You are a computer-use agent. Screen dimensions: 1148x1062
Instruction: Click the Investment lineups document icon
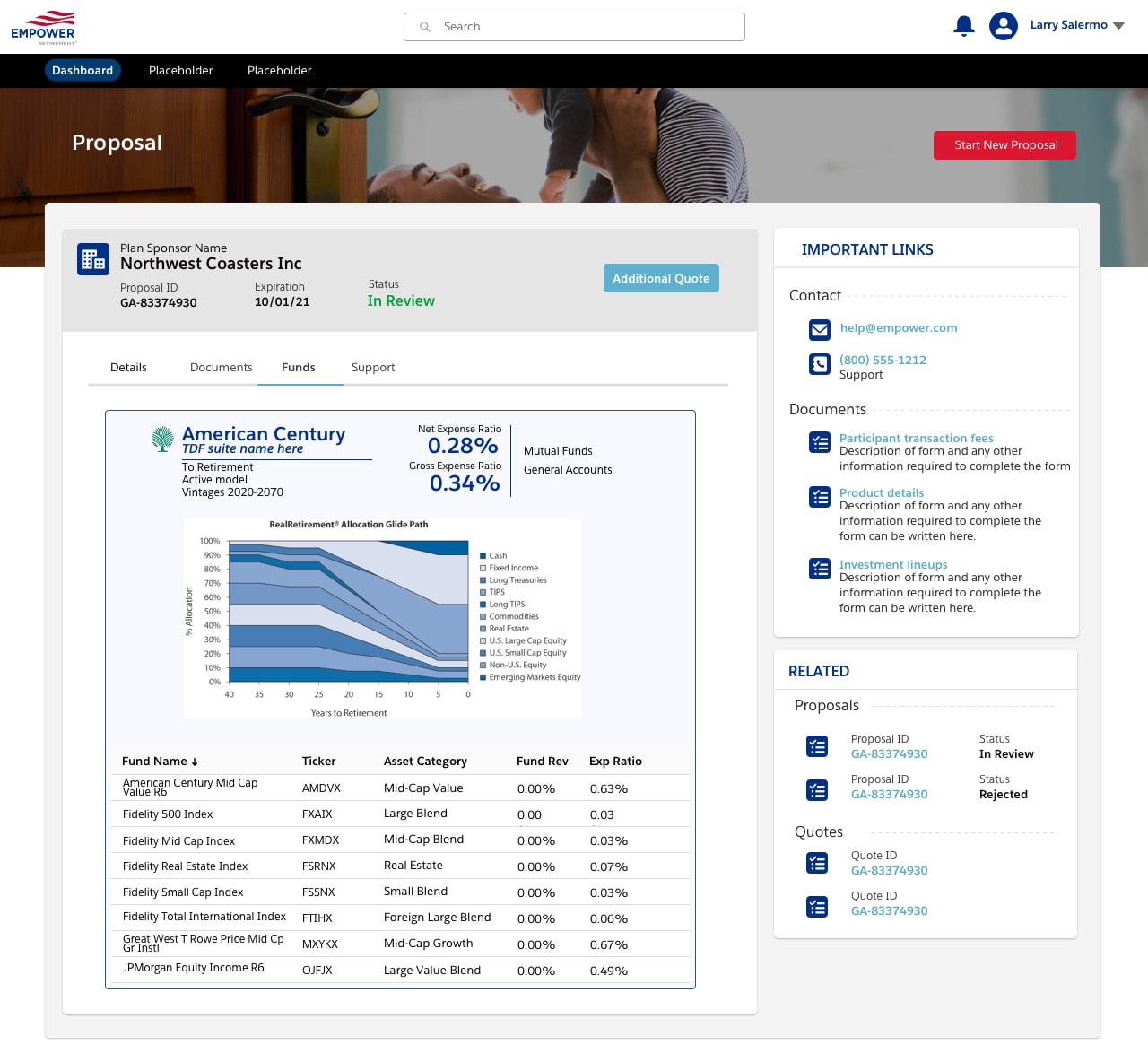pyautogui.click(x=820, y=569)
